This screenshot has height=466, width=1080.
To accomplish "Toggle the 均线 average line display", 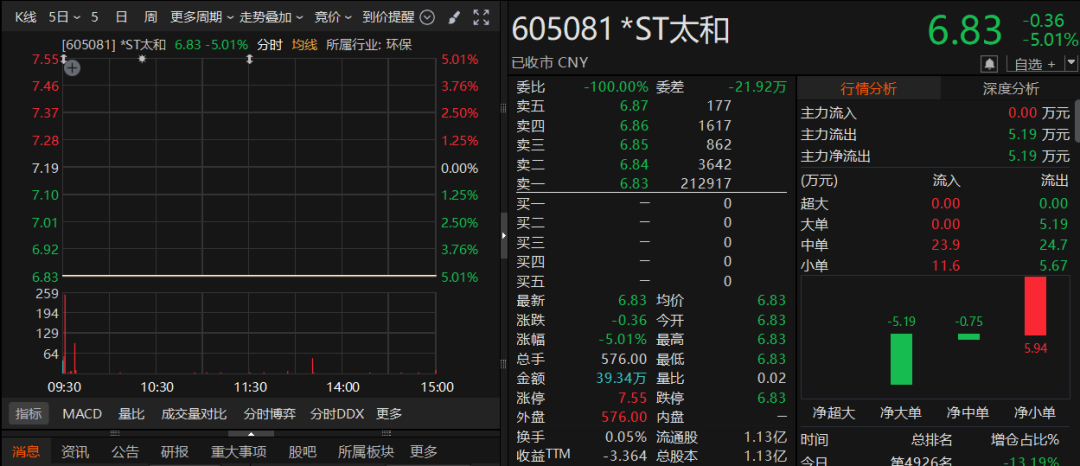I will pos(303,44).
